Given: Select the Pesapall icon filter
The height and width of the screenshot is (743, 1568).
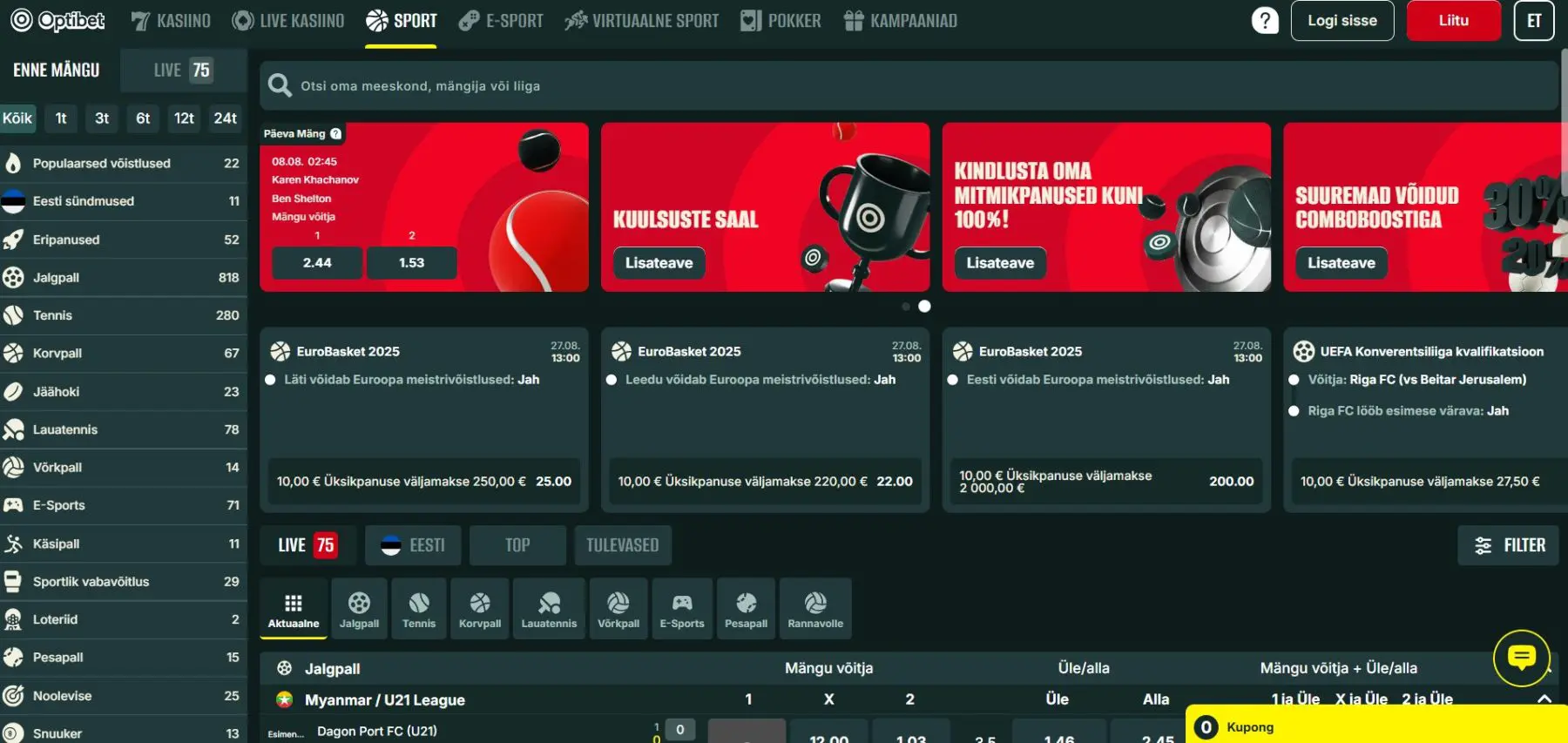Looking at the screenshot, I should [x=747, y=608].
